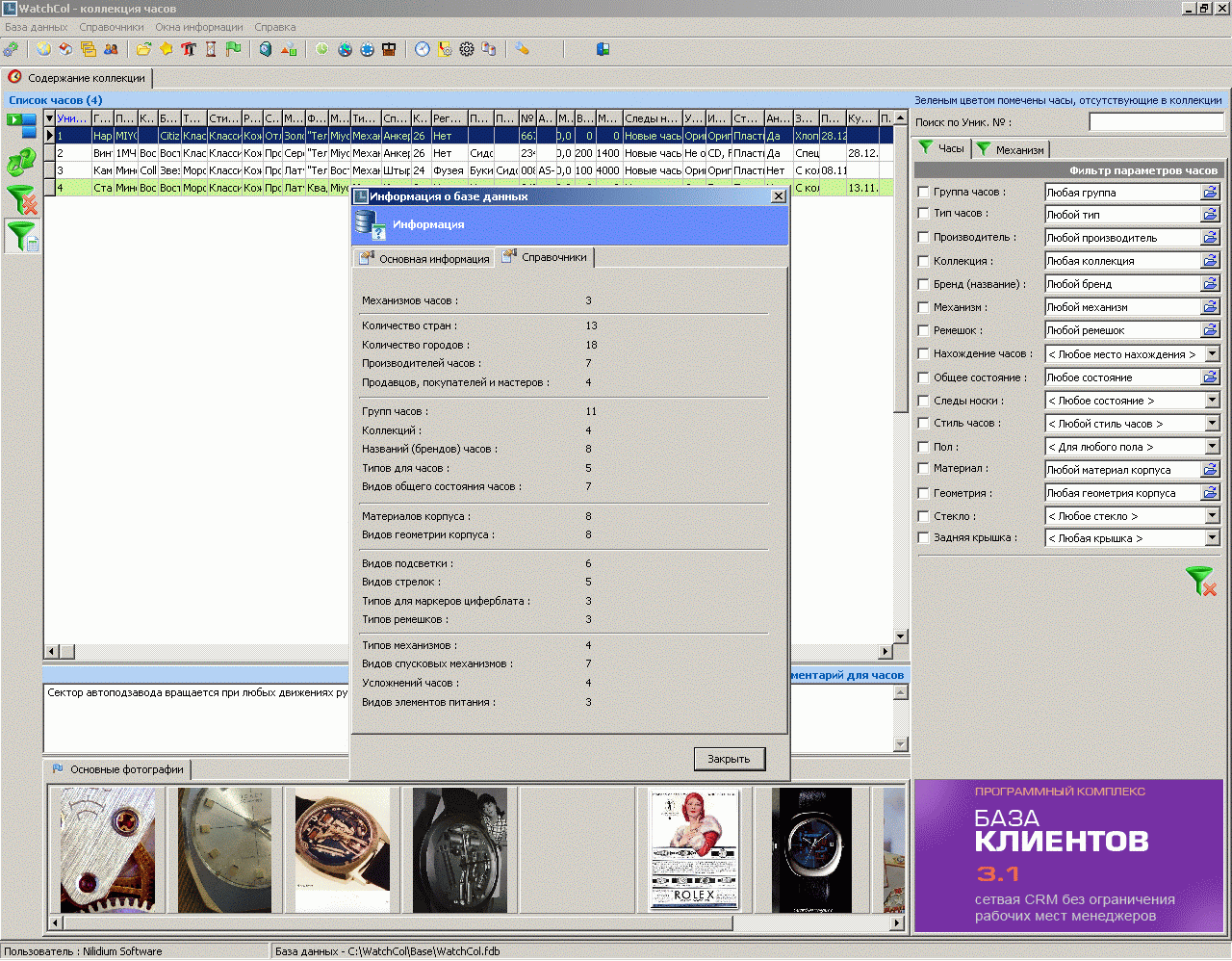1232x961 pixels.
Task: Click the wrench tool toolbar icon
Action: coord(522,49)
